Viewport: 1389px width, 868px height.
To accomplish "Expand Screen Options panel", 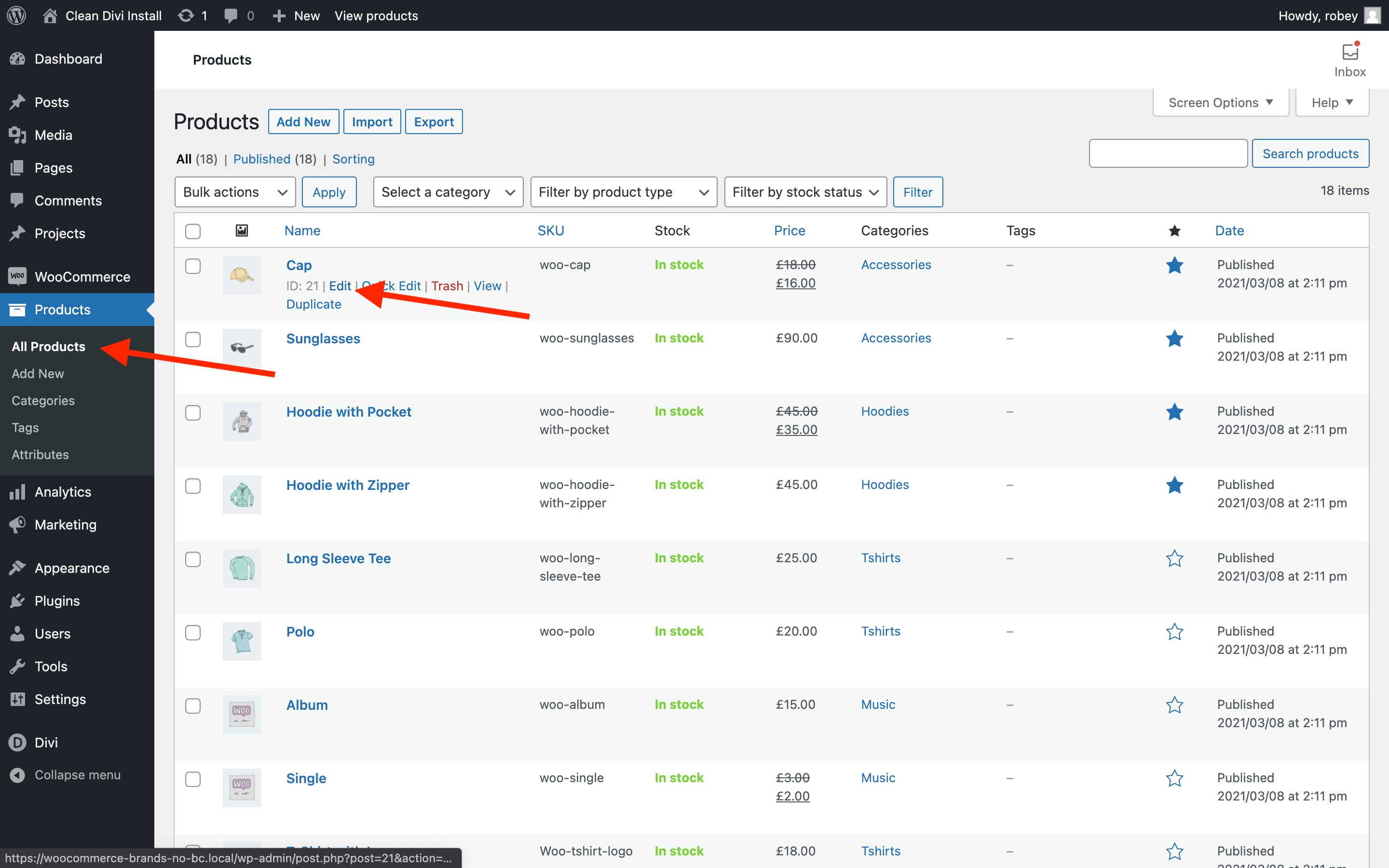I will coord(1221,102).
